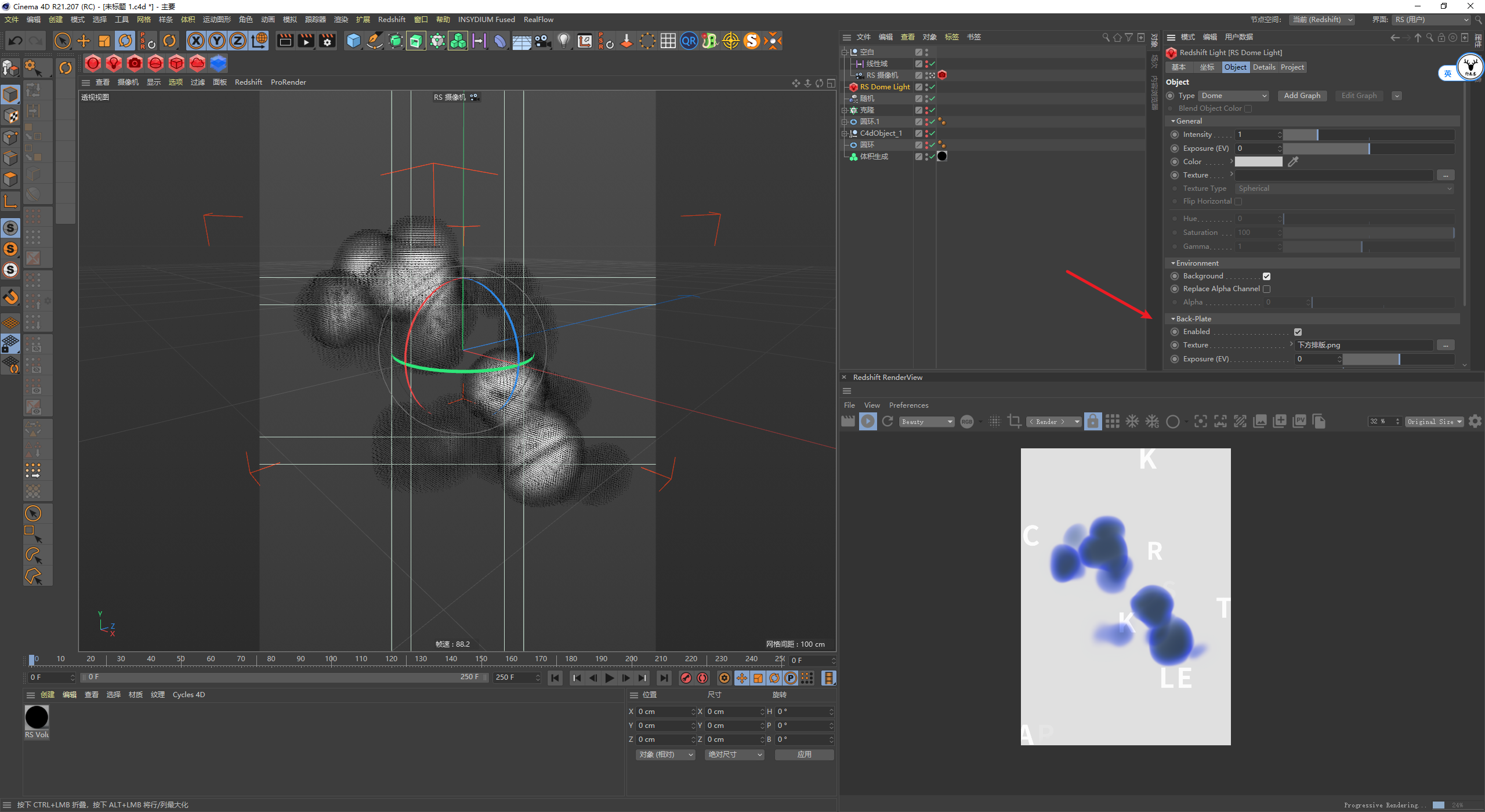Open the Redshift menu in menu bar
The height and width of the screenshot is (812, 1485).
click(x=392, y=19)
